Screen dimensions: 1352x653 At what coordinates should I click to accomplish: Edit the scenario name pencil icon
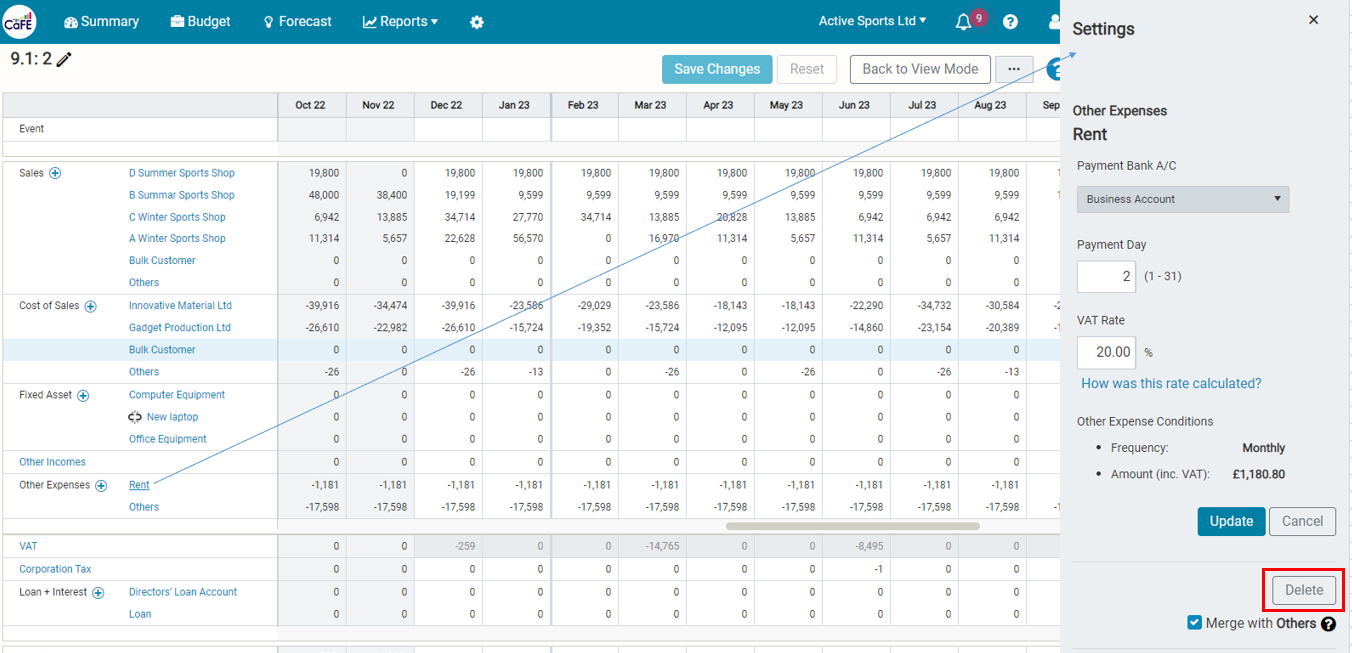pyautogui.click(x=64, y=60)
